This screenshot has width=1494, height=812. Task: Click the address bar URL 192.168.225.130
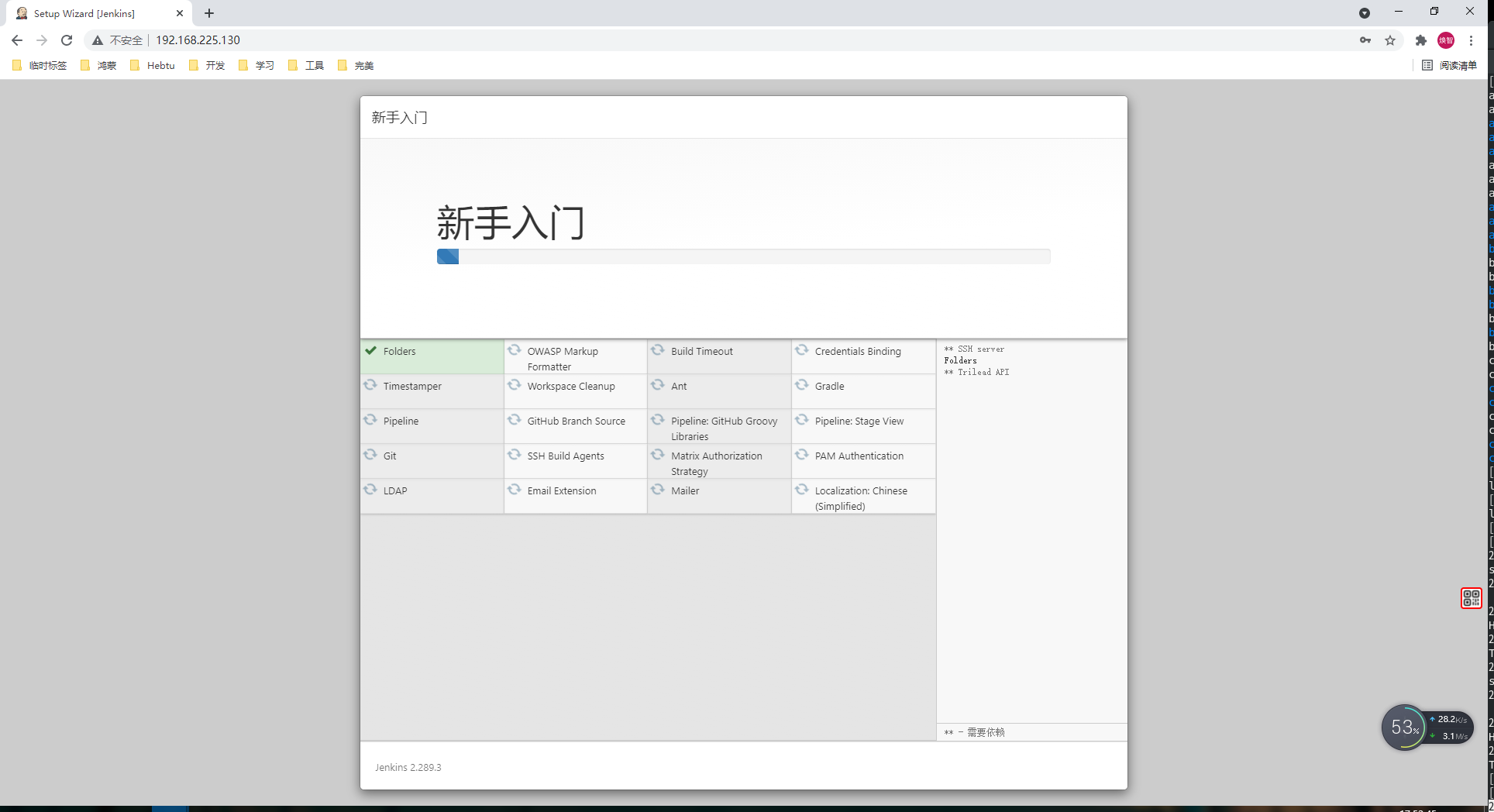198,40
